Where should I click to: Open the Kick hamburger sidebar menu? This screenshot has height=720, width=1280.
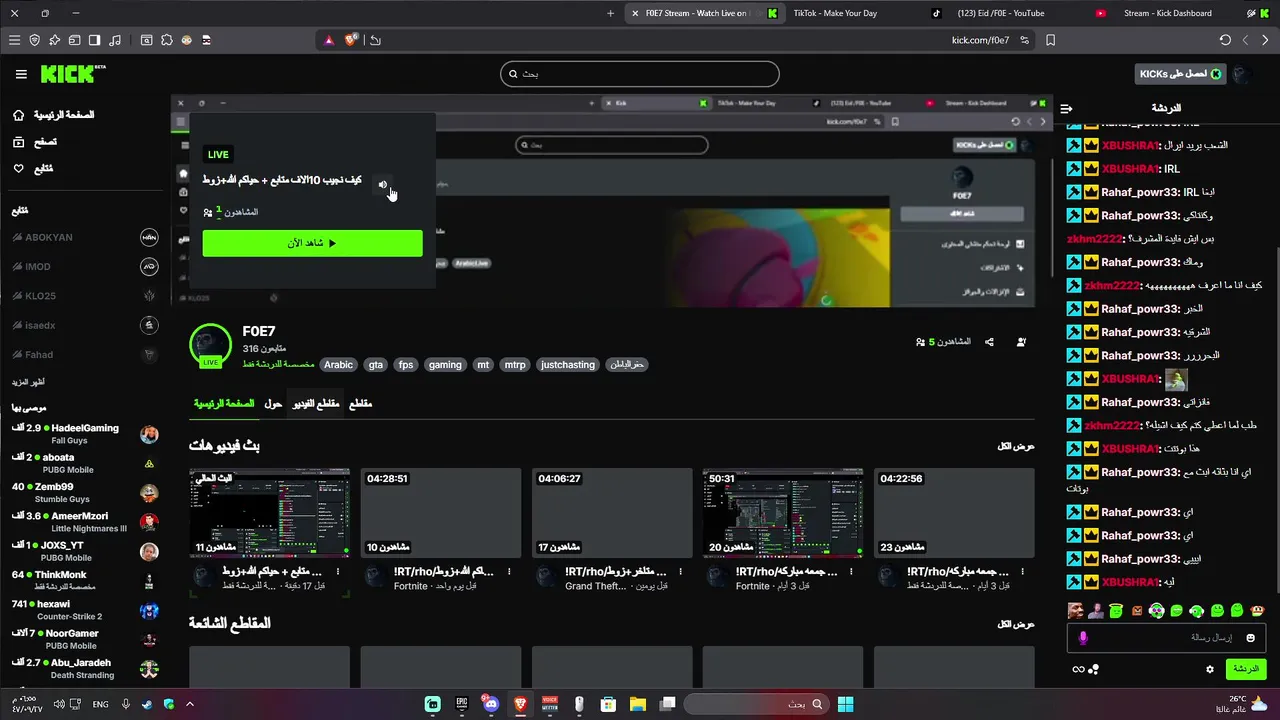[21, 74]
